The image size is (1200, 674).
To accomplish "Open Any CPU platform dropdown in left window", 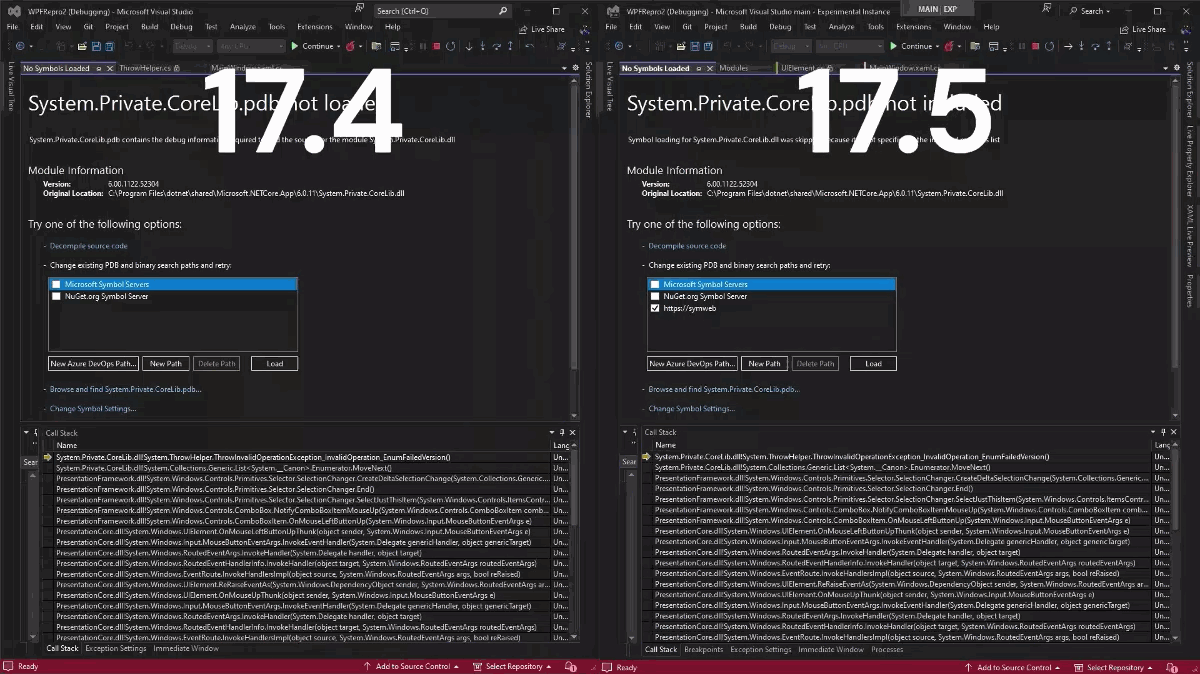I will click(x=251, y=46).
